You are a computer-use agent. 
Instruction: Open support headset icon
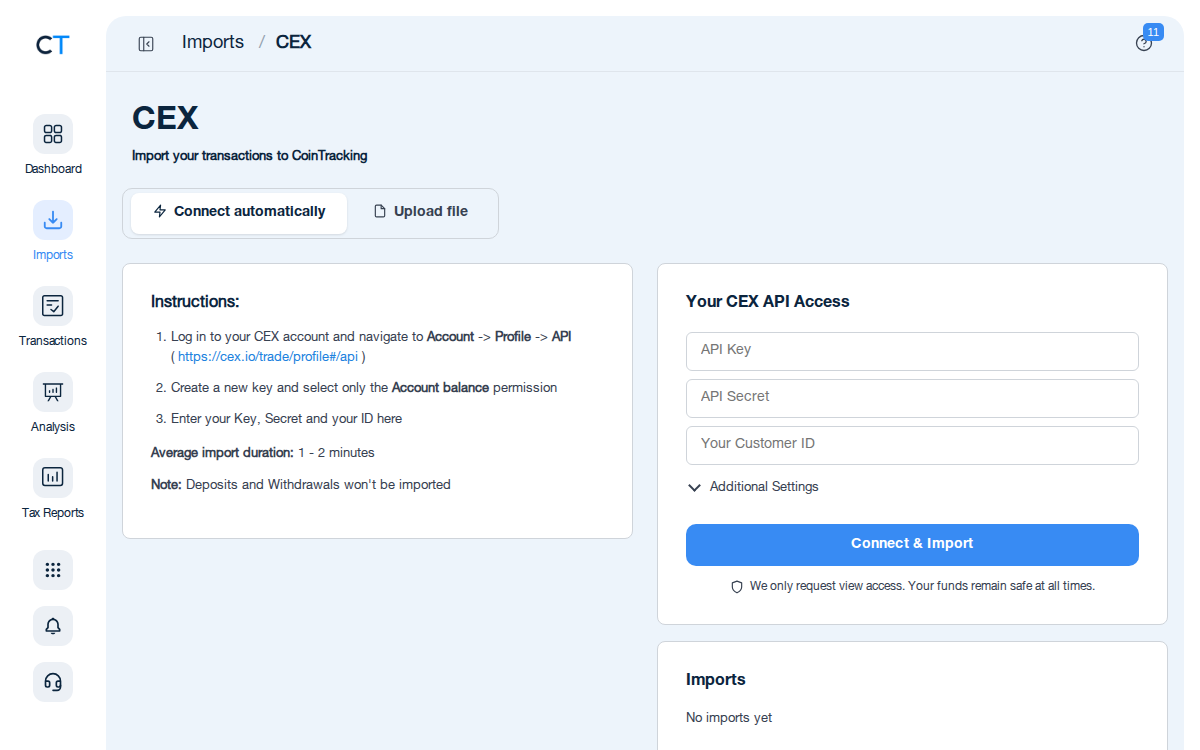coord(53,682)
